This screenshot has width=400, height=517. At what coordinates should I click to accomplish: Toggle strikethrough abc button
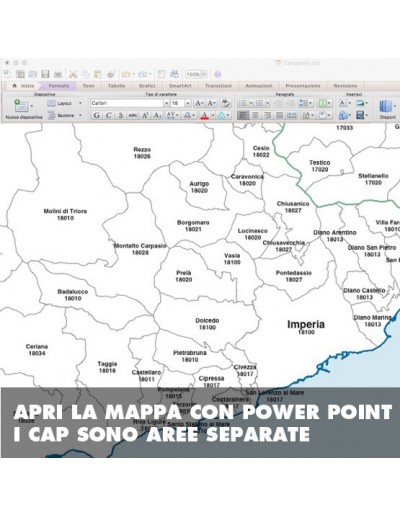click(133, 115)
